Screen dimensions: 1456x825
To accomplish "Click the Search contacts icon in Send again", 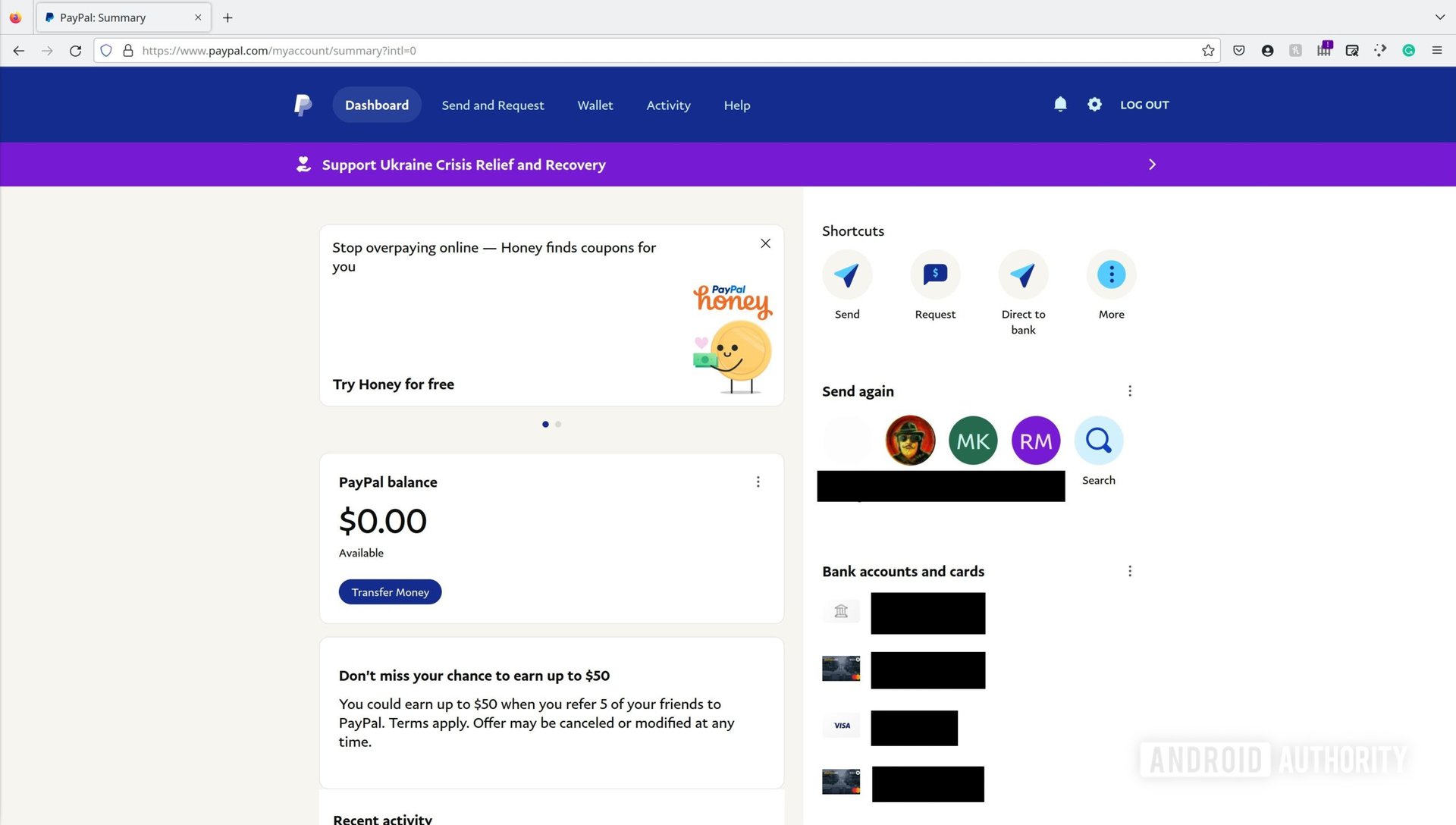I will pyautogui.click(x=1098, y=440).
